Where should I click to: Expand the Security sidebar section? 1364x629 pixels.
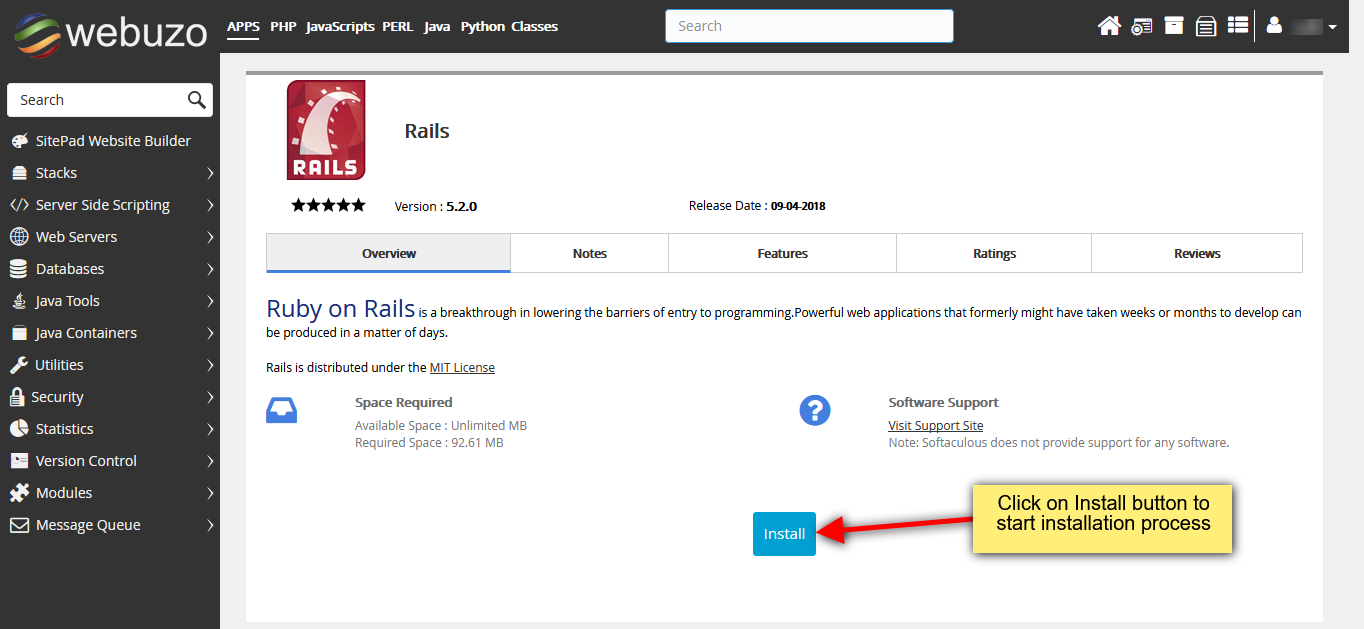click(x=66, y=396)
